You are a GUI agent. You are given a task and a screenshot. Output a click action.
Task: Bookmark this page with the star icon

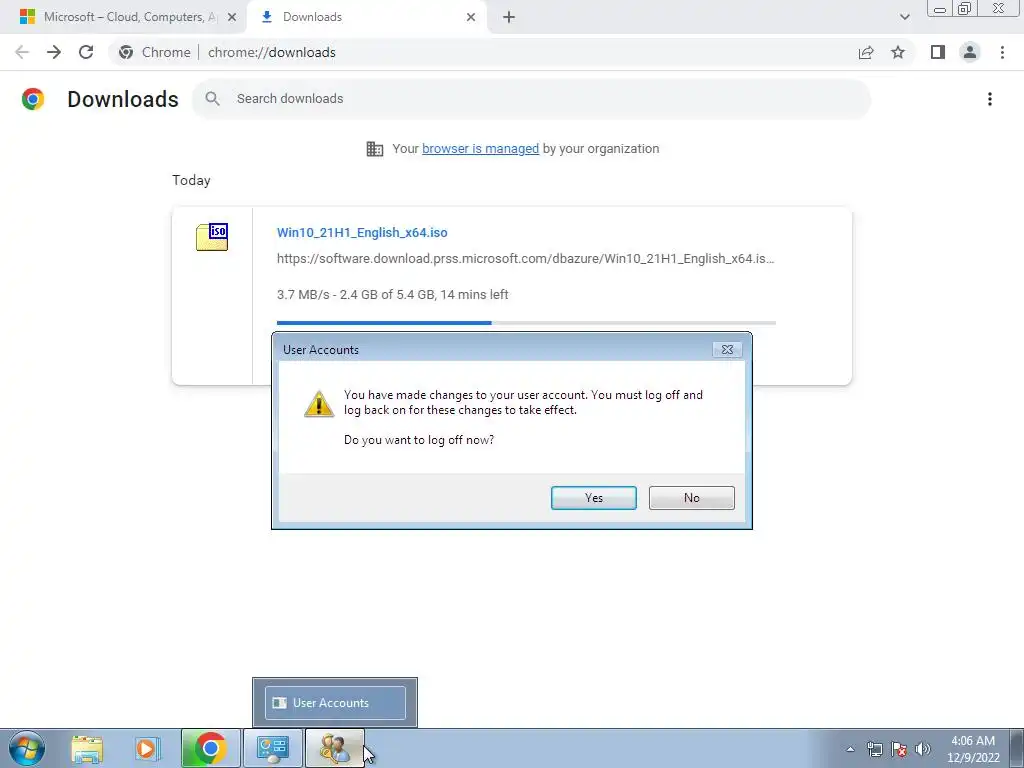(898, 52)
